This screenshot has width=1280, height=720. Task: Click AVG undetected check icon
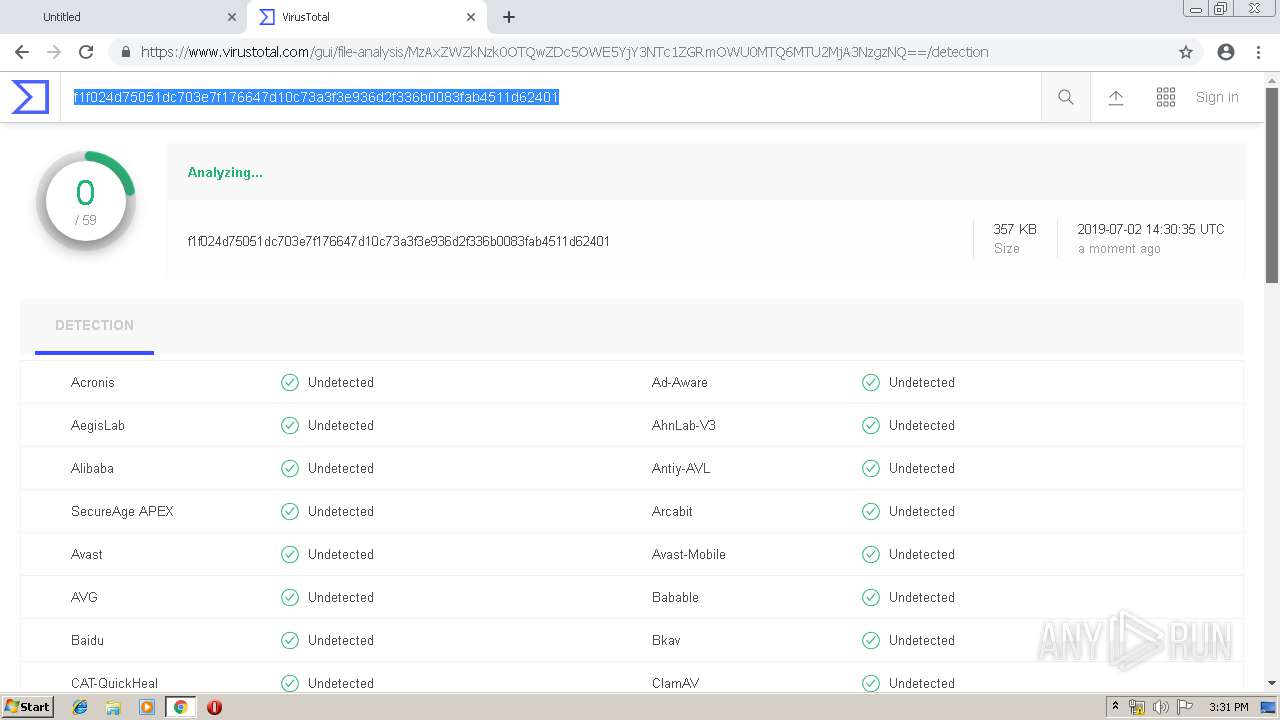tap(290, 597)
